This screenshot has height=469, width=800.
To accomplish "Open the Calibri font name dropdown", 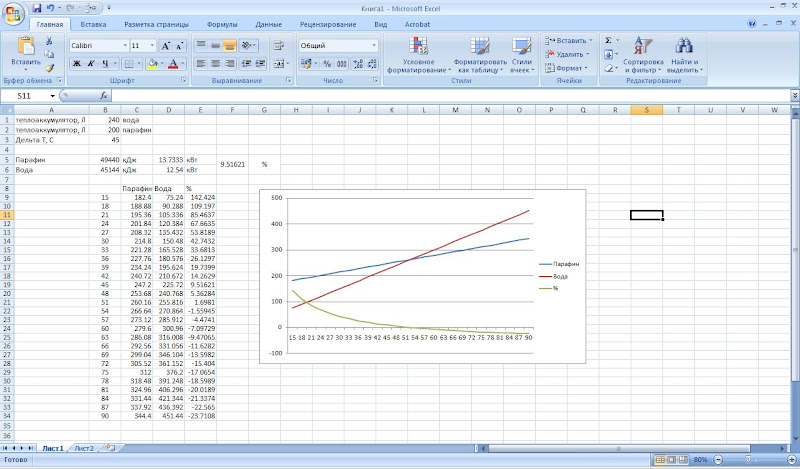I will 124,45.
